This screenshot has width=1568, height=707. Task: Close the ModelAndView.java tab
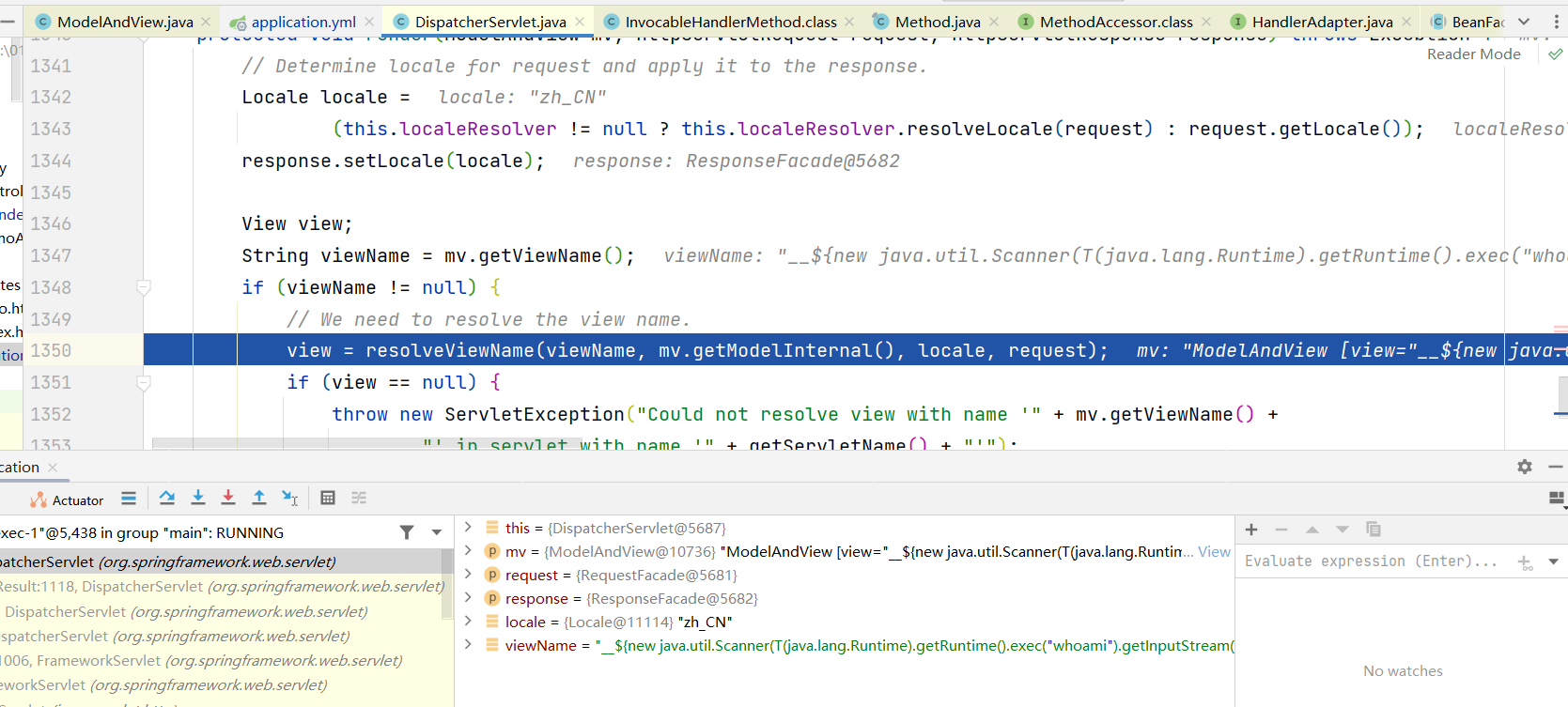[x=206, y=22]
